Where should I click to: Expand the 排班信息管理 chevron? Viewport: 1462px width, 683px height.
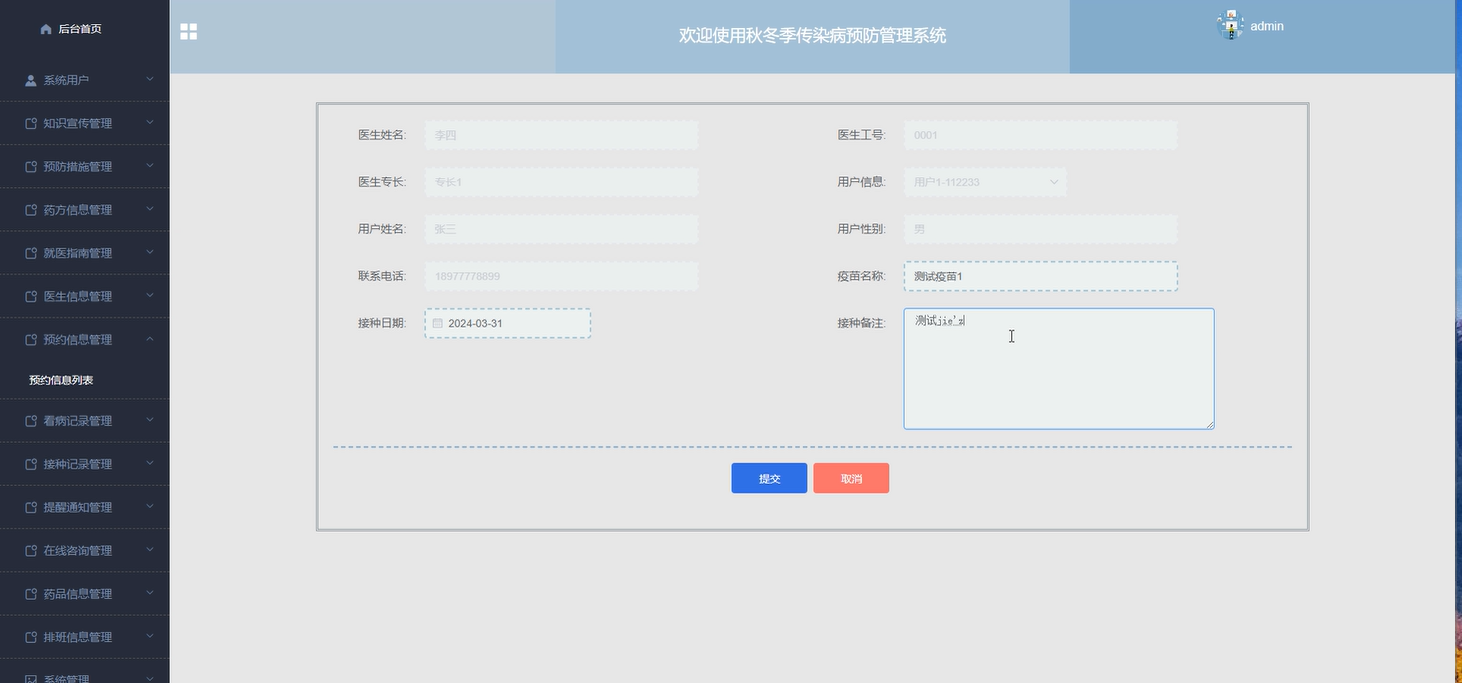click(x=150, y=636)
